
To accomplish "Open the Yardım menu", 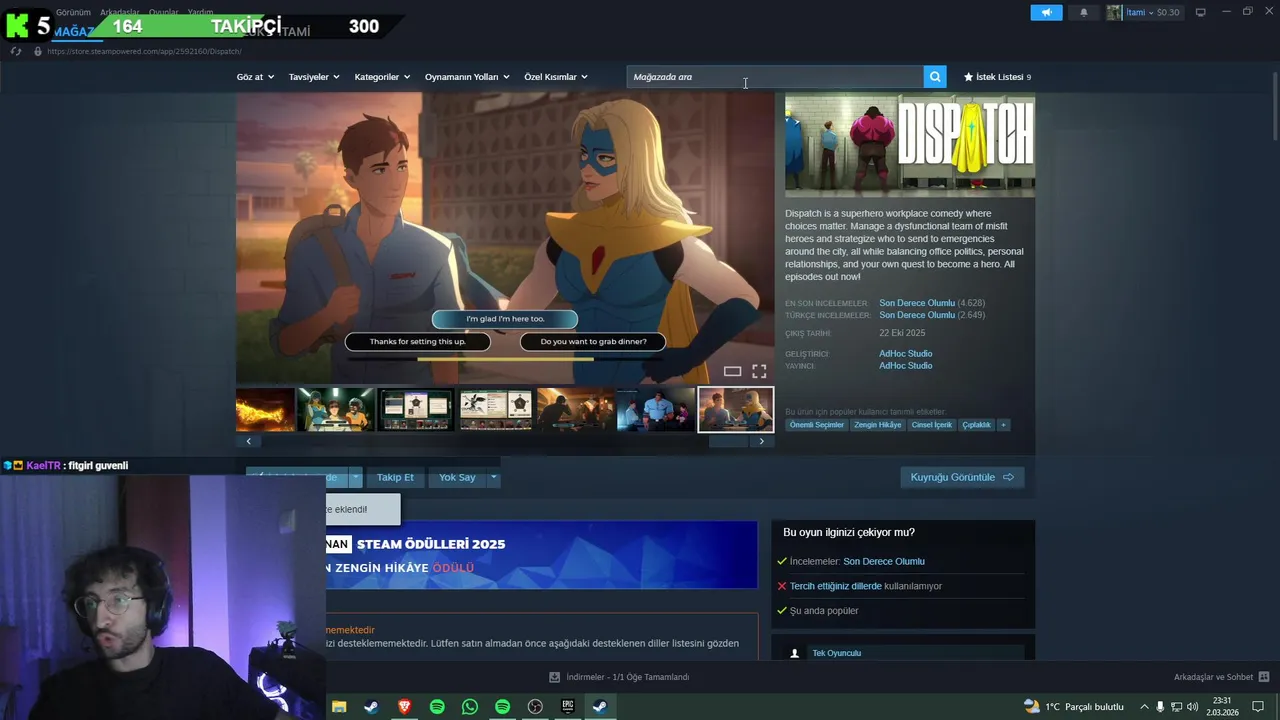I will 200,12.
